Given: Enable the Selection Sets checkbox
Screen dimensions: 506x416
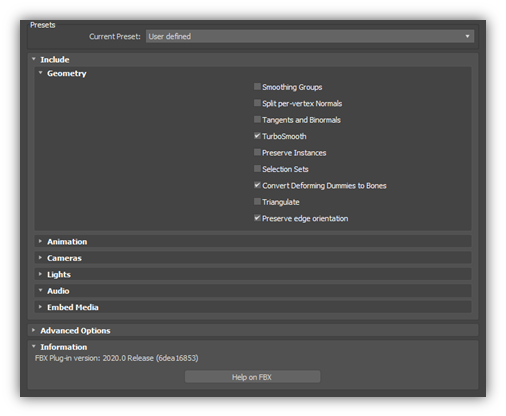Looking at the screenshot, I should [x=257, y=169].
